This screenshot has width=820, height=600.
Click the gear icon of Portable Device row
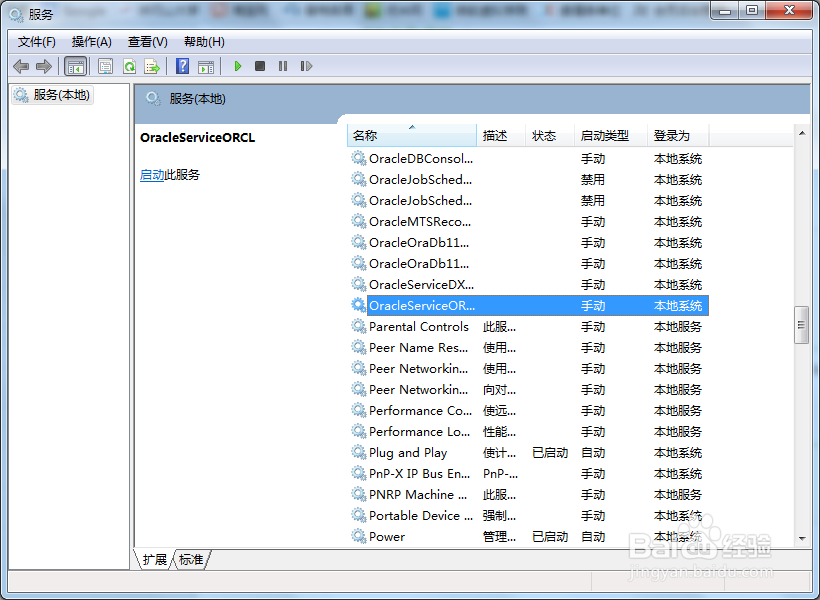(358, 515)
